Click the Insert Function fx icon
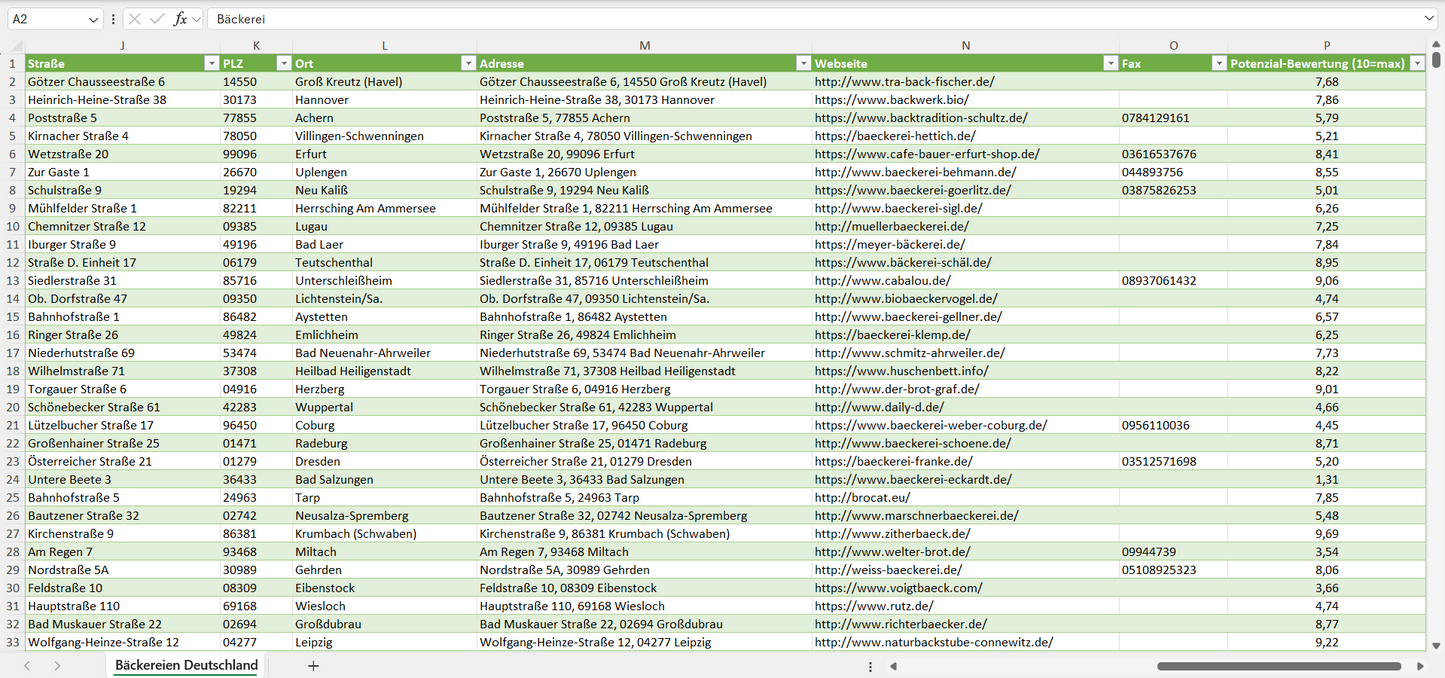This screenshot has width=1445, height=678. (x=180, y=19)
